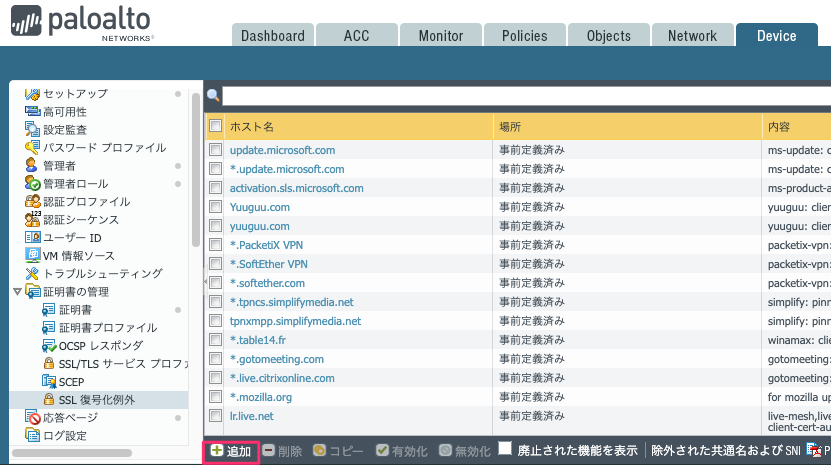This screenshot has height=465, width=831.
Task: Open the *.tpncs.simplifymedia.net entry
Action: click(291, 302)
